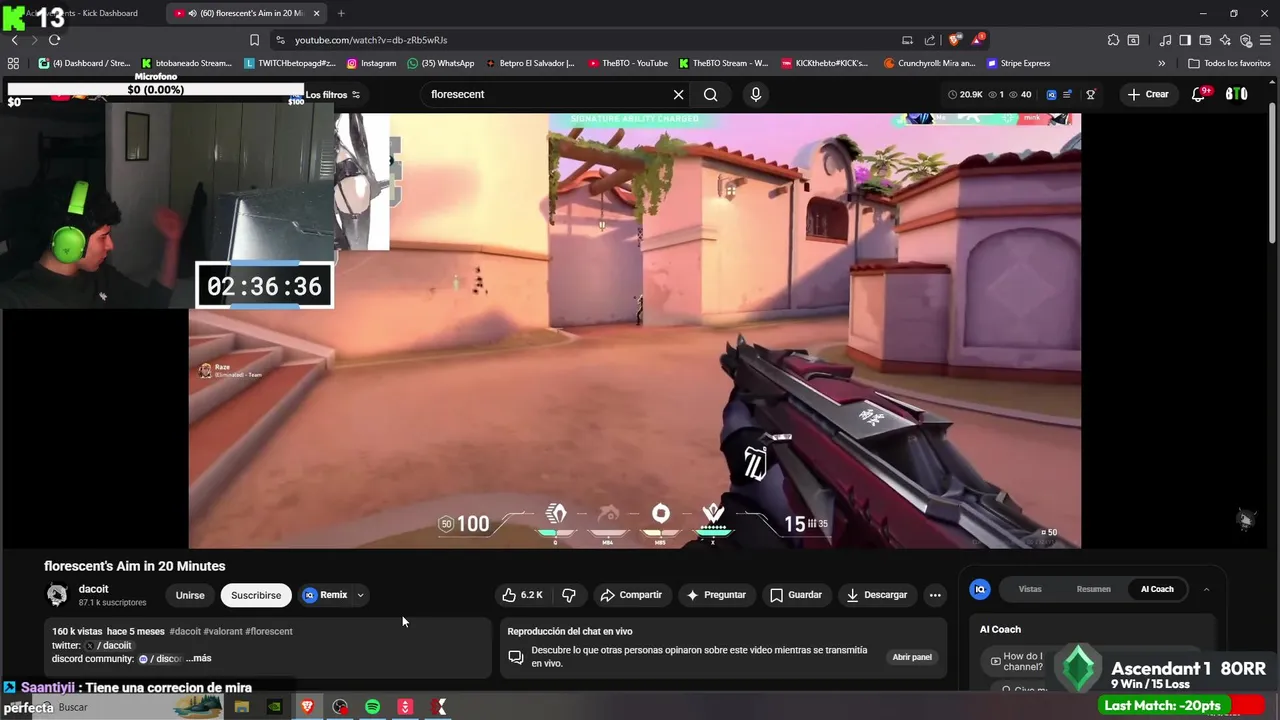This screenshot has width=1280, height=720.
Task: Switch to the Resumen tab
Action: (1093, 589)
